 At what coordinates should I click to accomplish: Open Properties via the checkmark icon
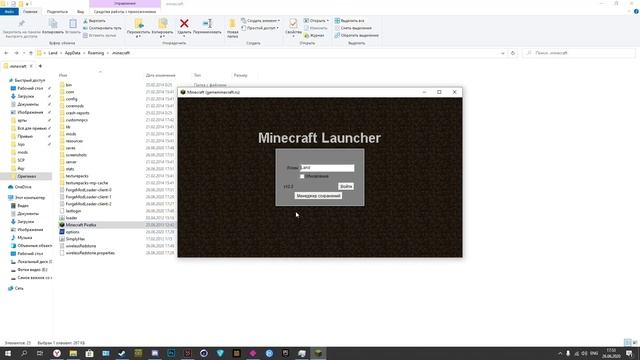(293, 23)
